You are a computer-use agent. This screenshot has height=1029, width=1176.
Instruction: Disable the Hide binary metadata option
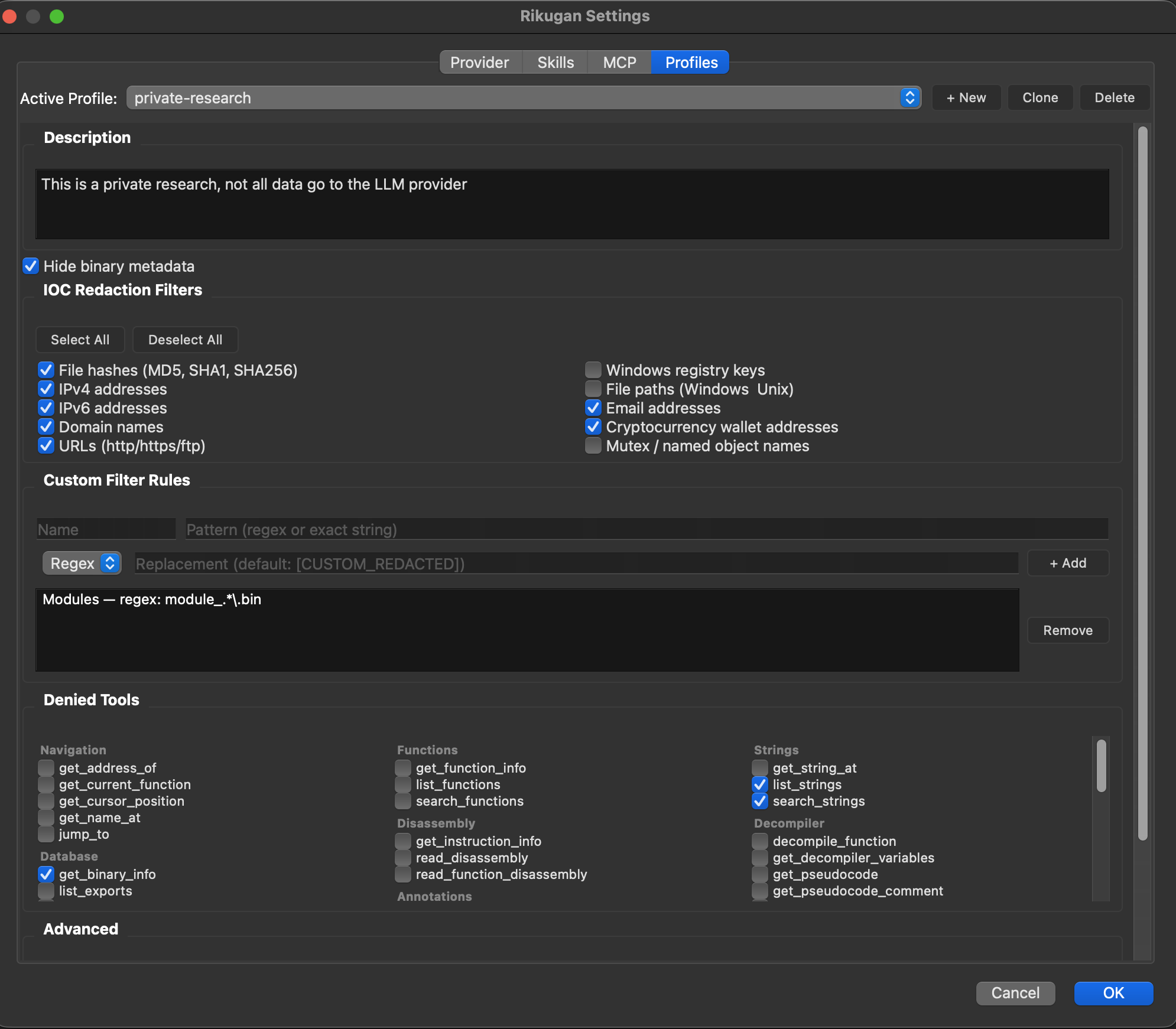(x=31, y=266)
